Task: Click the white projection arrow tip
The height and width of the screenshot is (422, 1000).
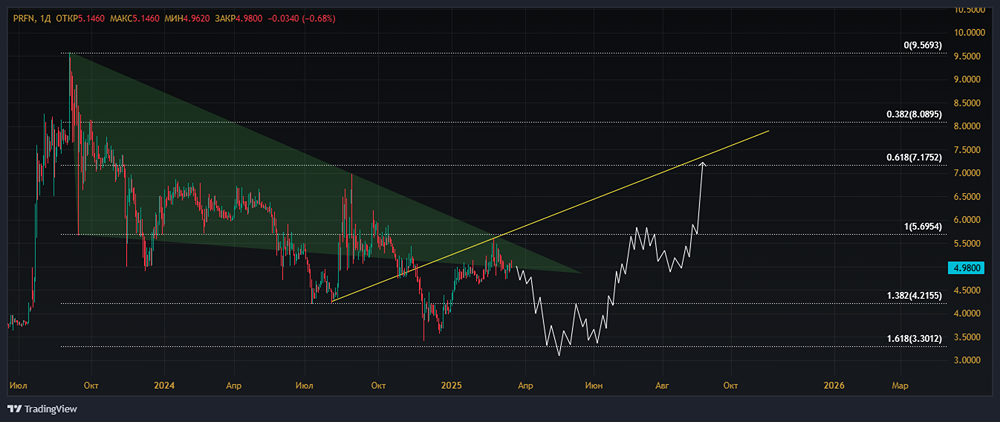Action: click(x=703, y=162)
